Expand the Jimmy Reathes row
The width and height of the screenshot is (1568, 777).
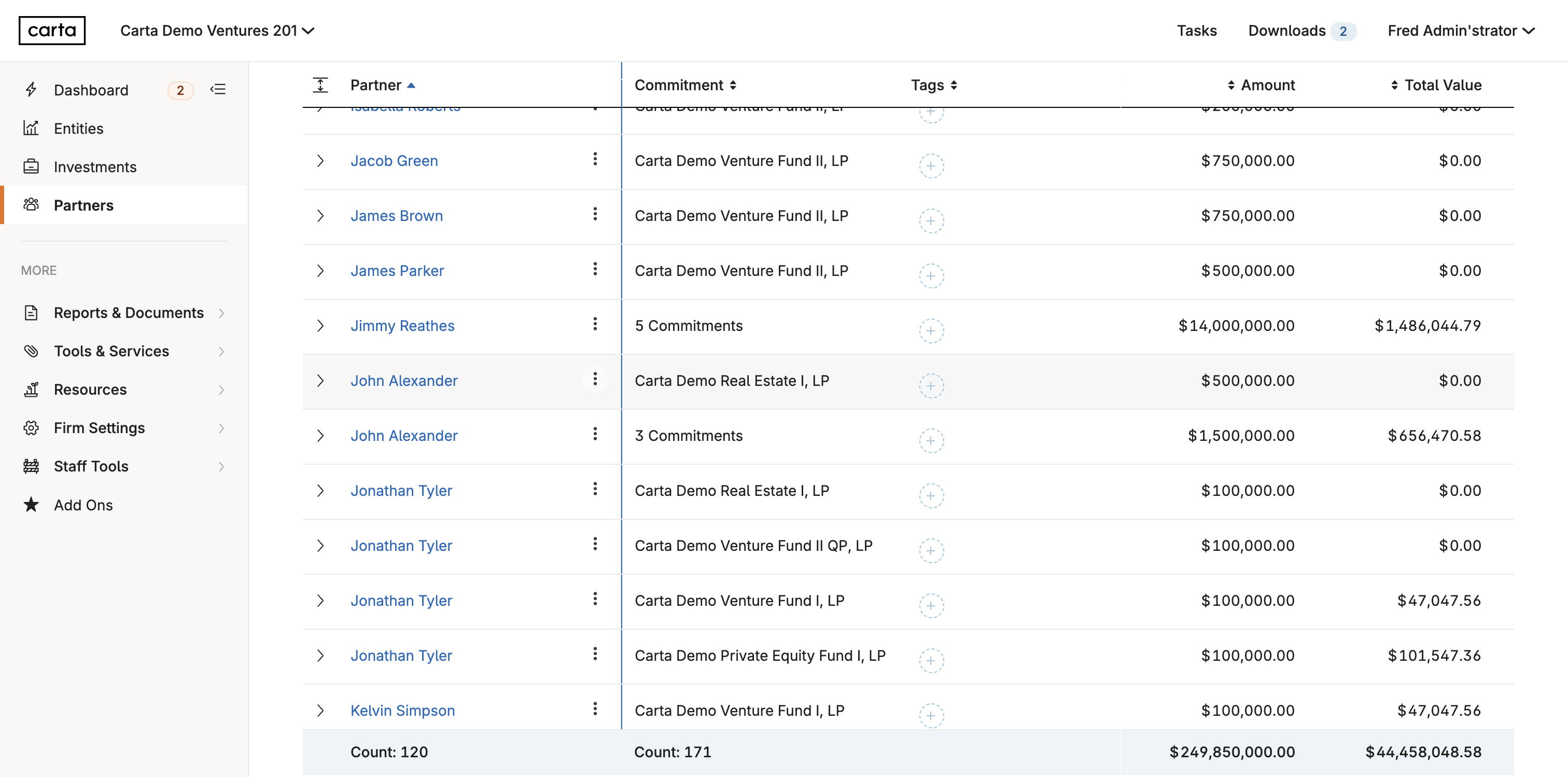coord(320,326)
